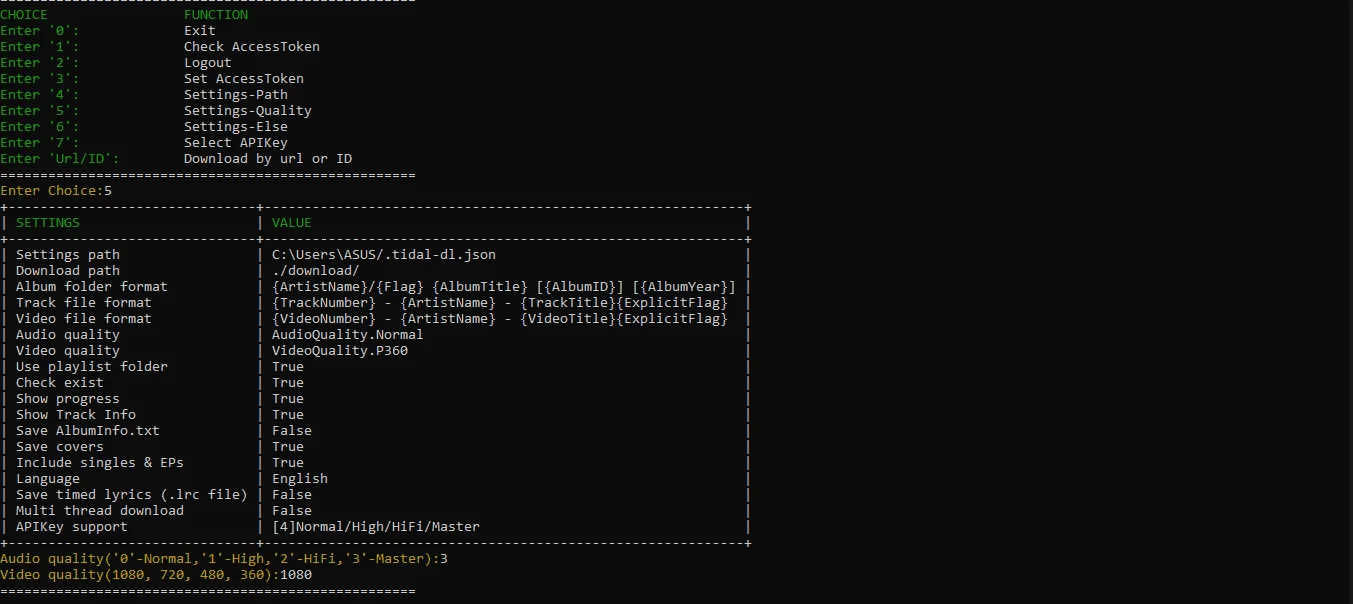The height and width of the screenshot is (604, 1353).
Task: Click the 'Check AccessToken' menu line
Action: click(x=252, y=47)
